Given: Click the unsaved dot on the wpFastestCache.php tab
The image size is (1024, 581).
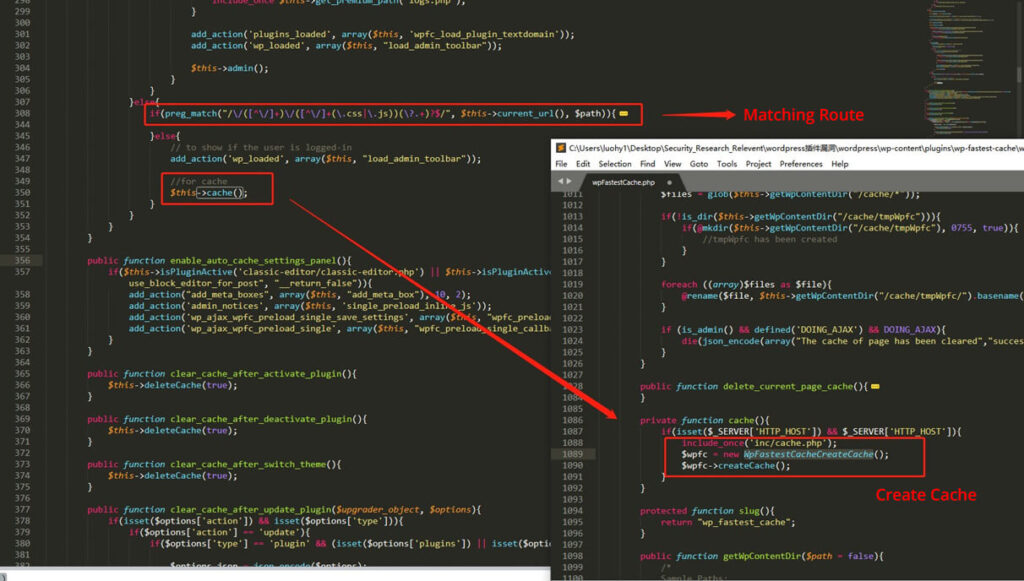Looking at the screenshot, I should 669,182.
